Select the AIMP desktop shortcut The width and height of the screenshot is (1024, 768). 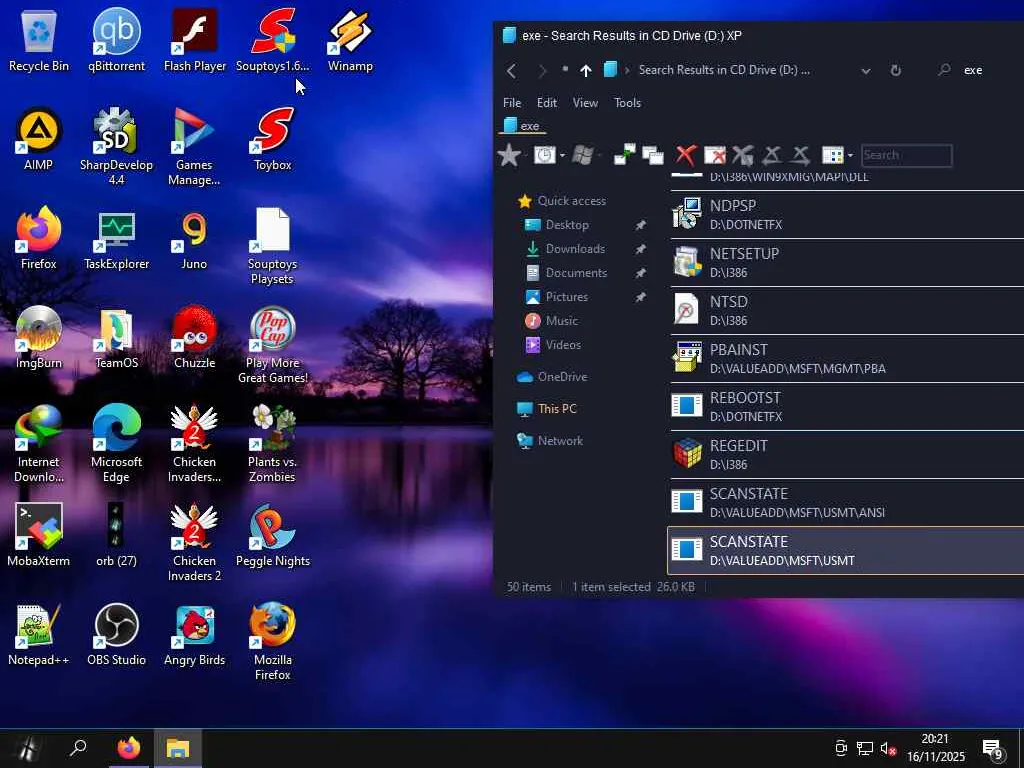click(39, 139)
